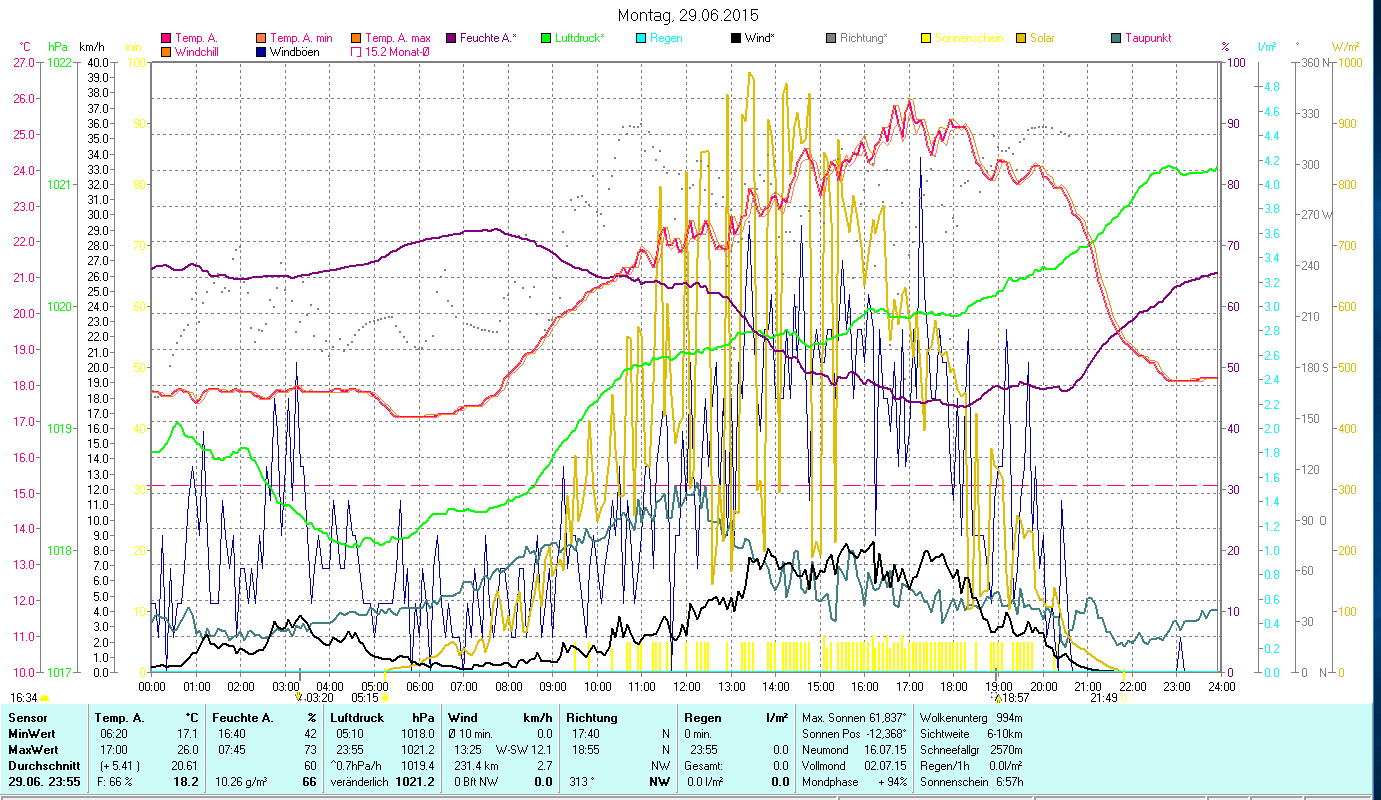Image resolution: width=1381 pixels, height=800 pixels.
Task: Click the minimum pressure value 1018.0
Action: pos(417,734)
